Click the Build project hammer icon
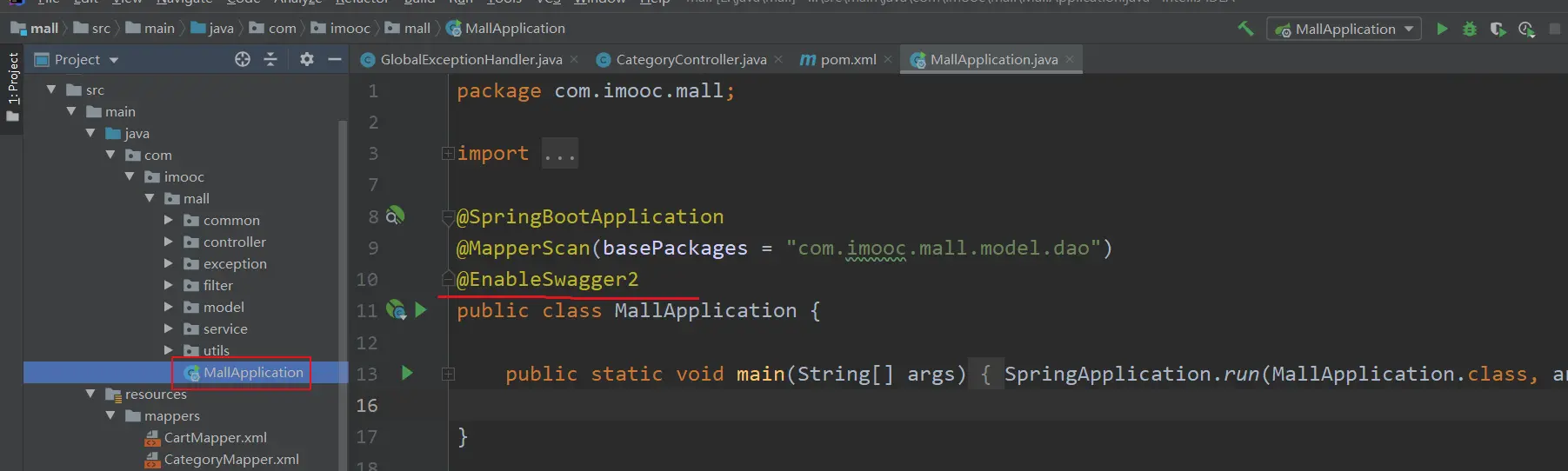This screenshot has width=1568, height=471. [x=1245, y=29]
